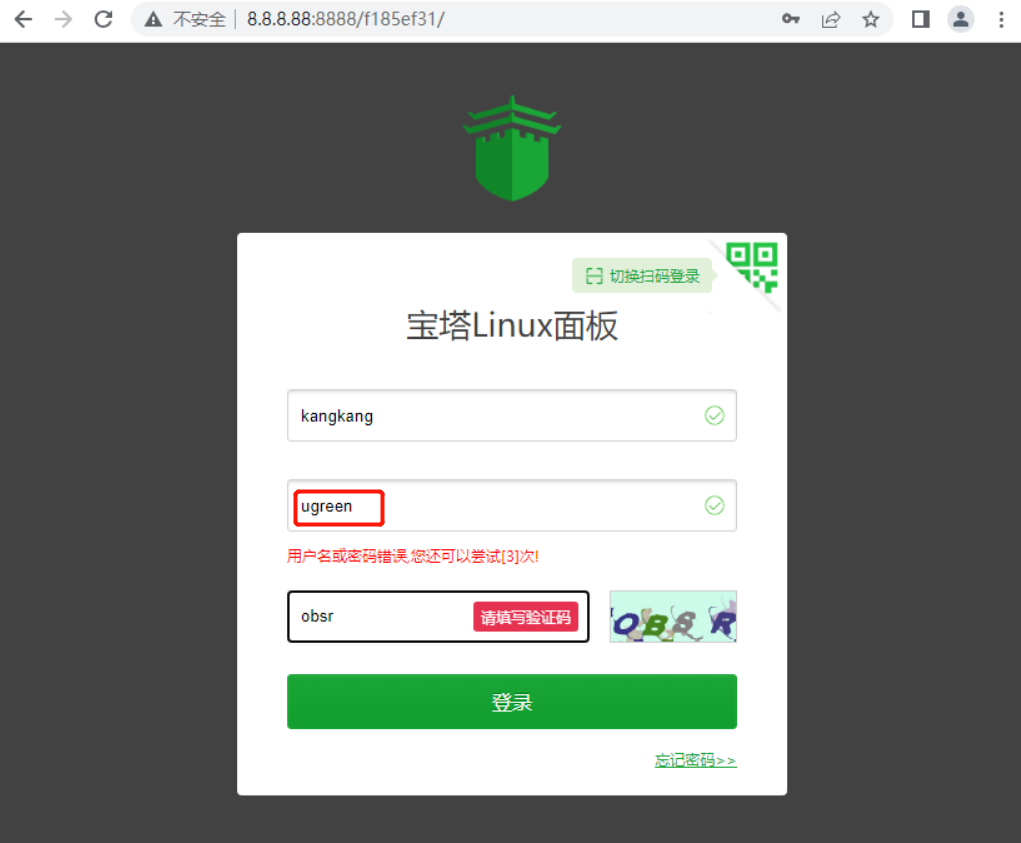Click the address bar URL
The image size is (1021, 843).
(345, 20)
